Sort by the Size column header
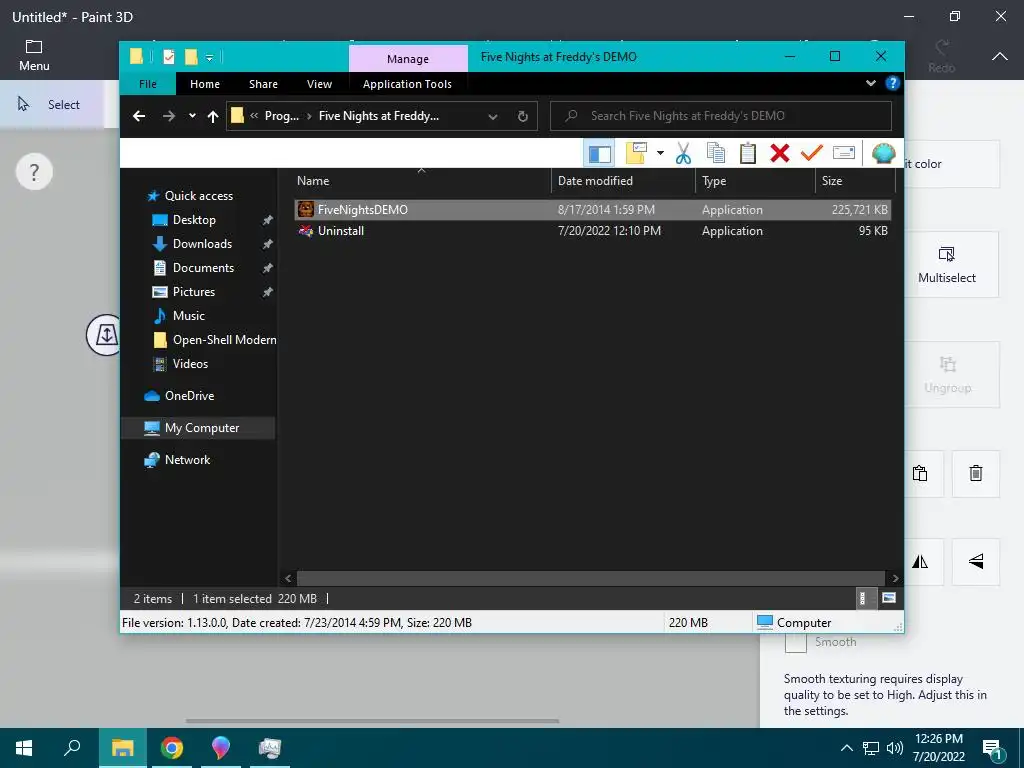The image size is (1024, 768). (x=855, y=181)
